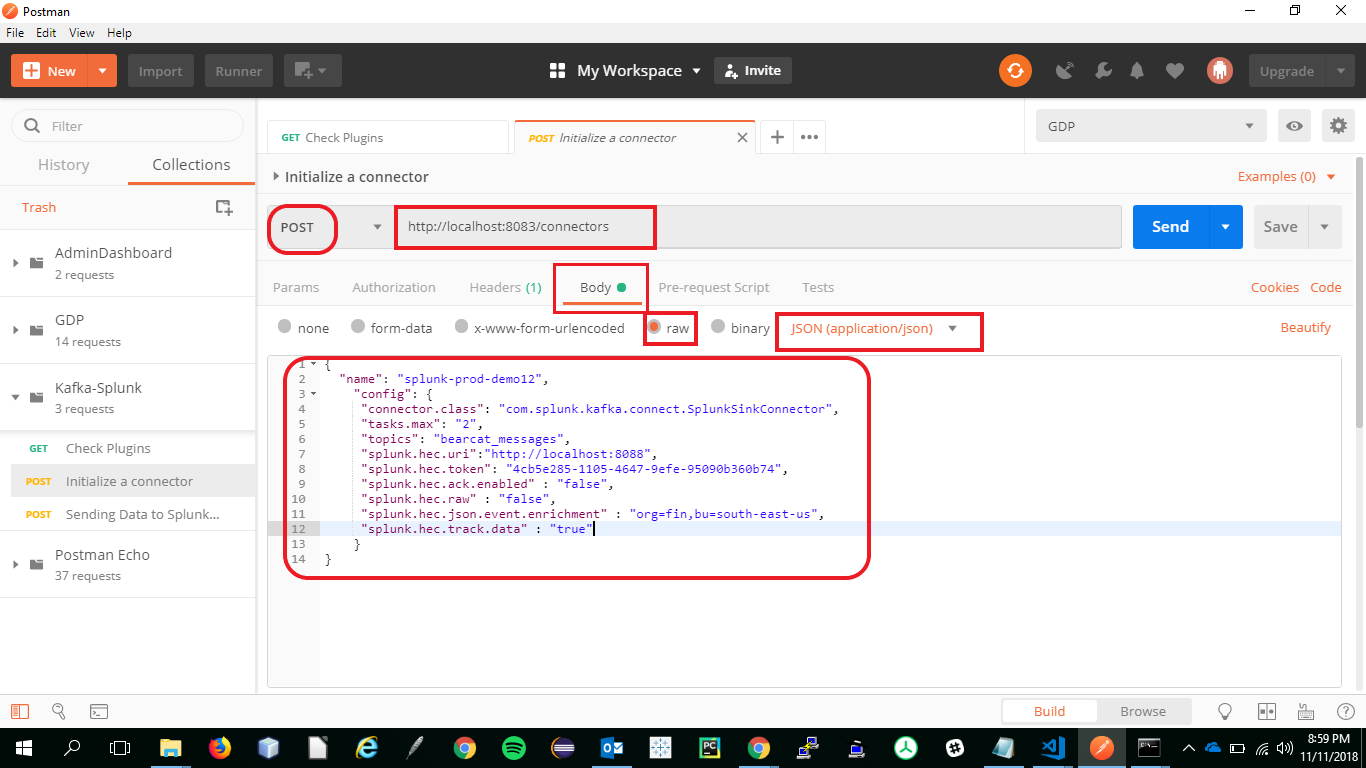Open Find and Replace icon

click(x=59, y=711)
